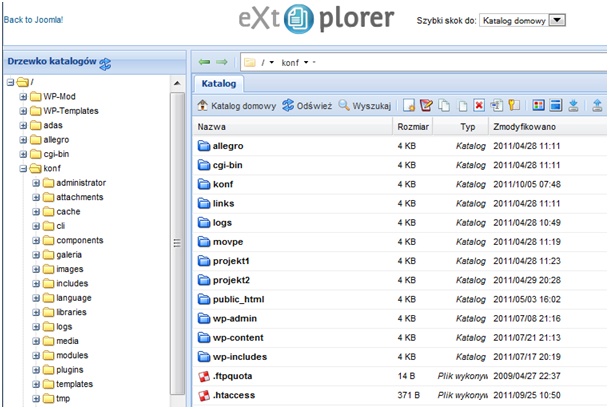The height and width of the screenshot is (409, 609).
Task: Click the colored grid view icon
Action: pos(538,105)
